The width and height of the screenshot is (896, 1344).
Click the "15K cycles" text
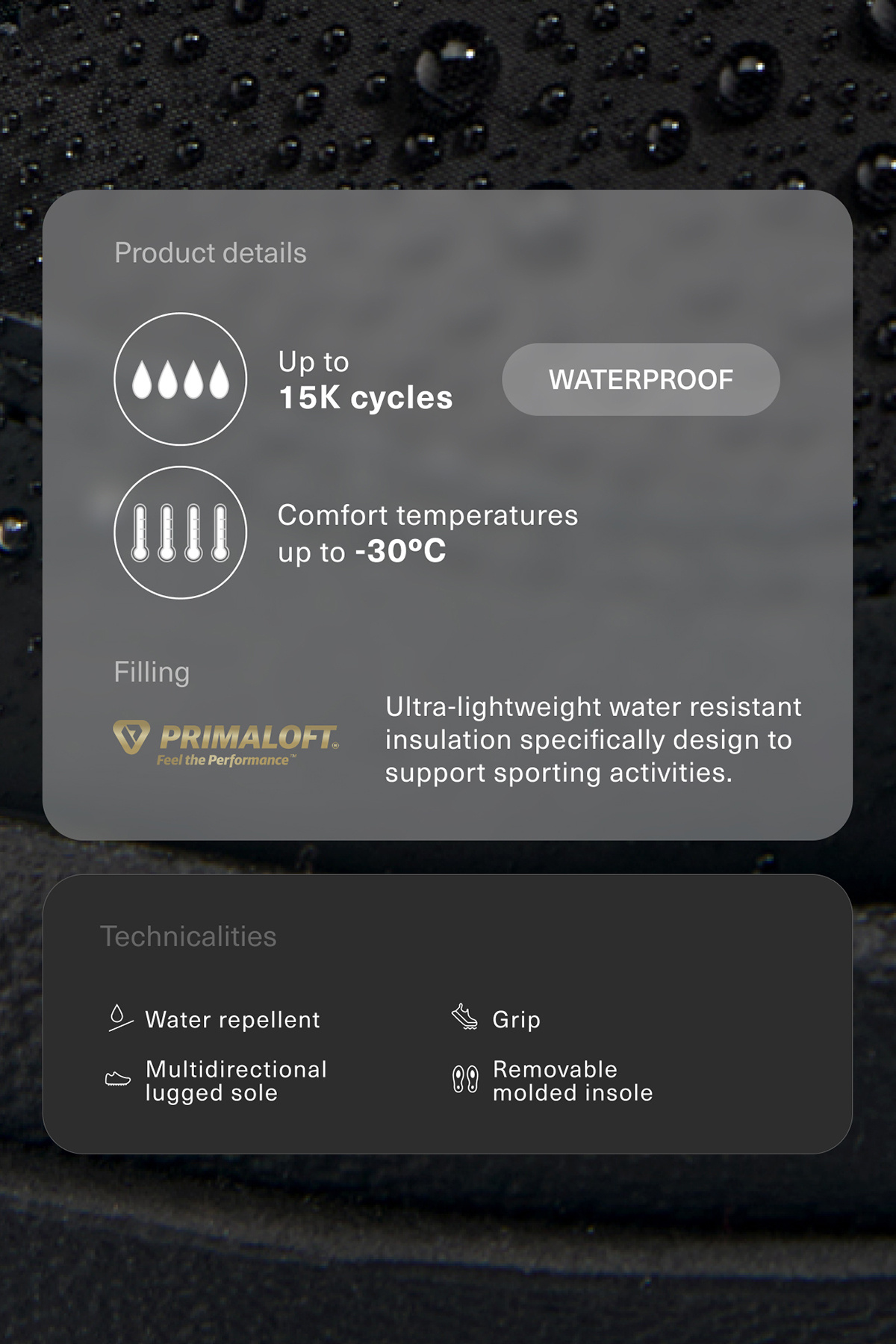click(366, 398)
